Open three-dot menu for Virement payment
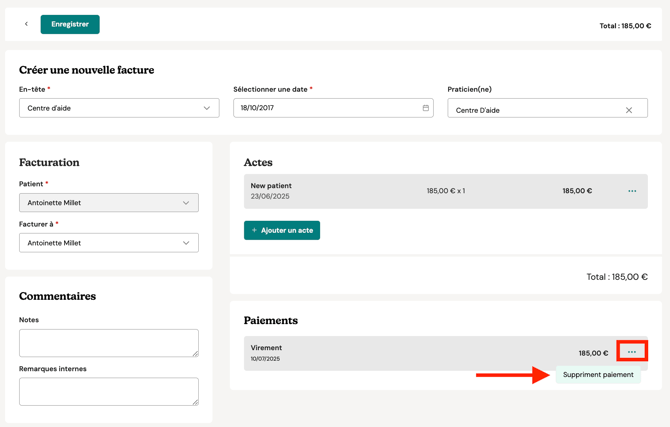The width and height of the screenshot is (670, 427). coord(632,352)
